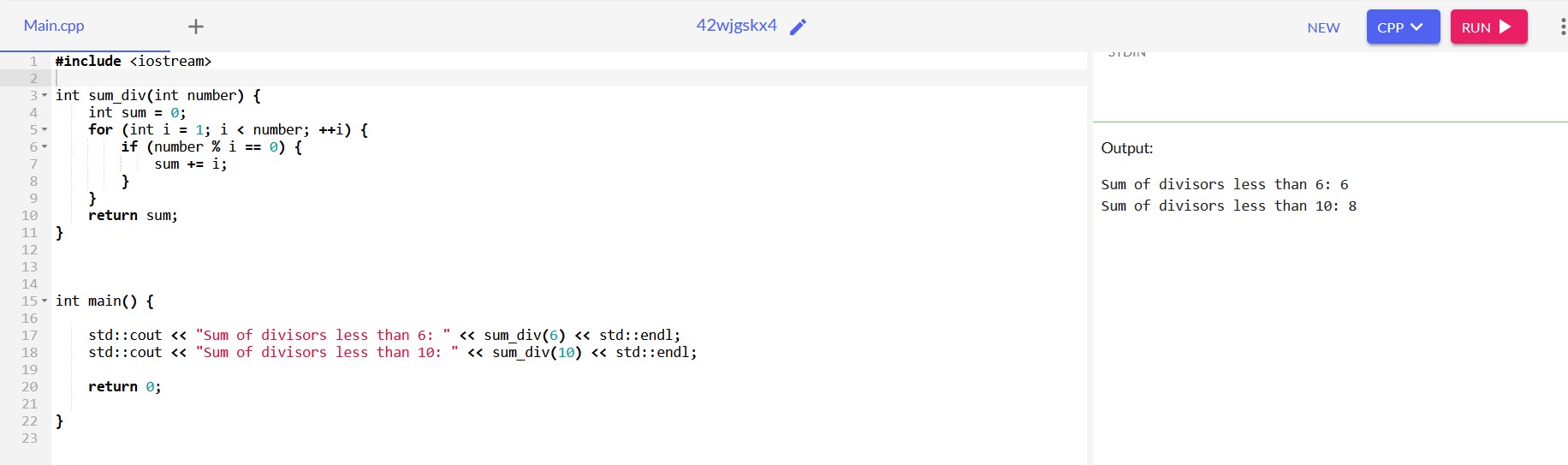The image size is (1568, 465).
Task: Click the pencil icon to rename 42wjgskx4
Action: point(798,27)
